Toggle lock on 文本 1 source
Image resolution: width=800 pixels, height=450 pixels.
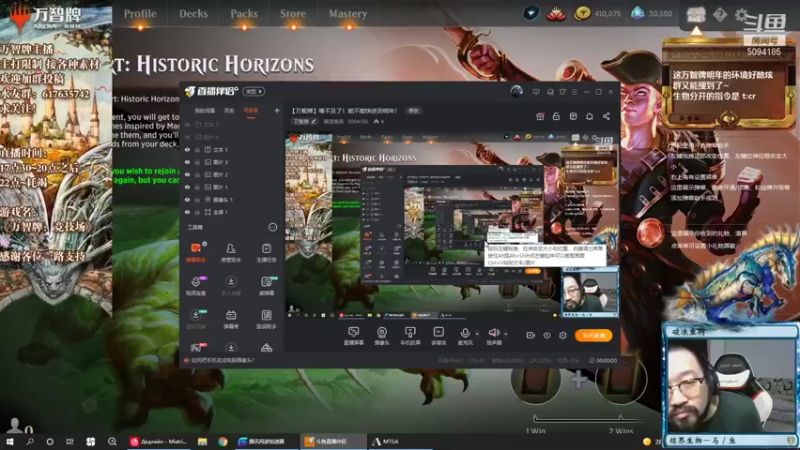(x=197, y=150)
